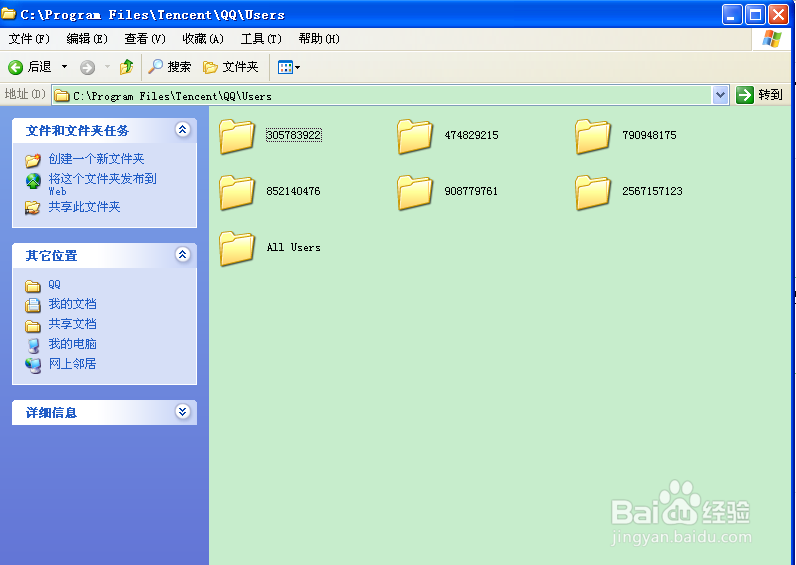
Task: Click the 我的文档 link
Action: pyautogui.click(x=73, y=304)
